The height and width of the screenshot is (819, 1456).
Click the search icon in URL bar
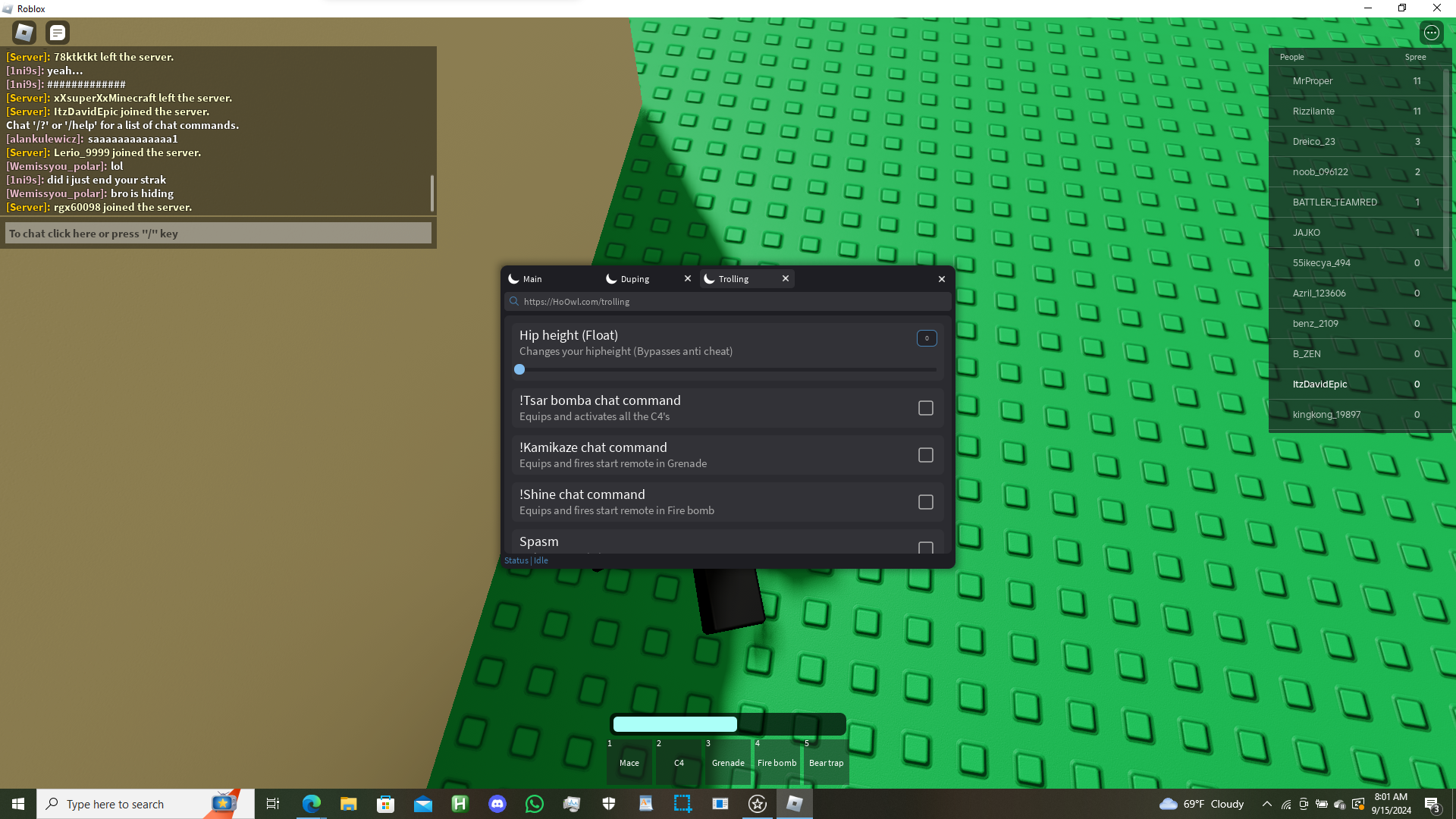pos(514,301)
